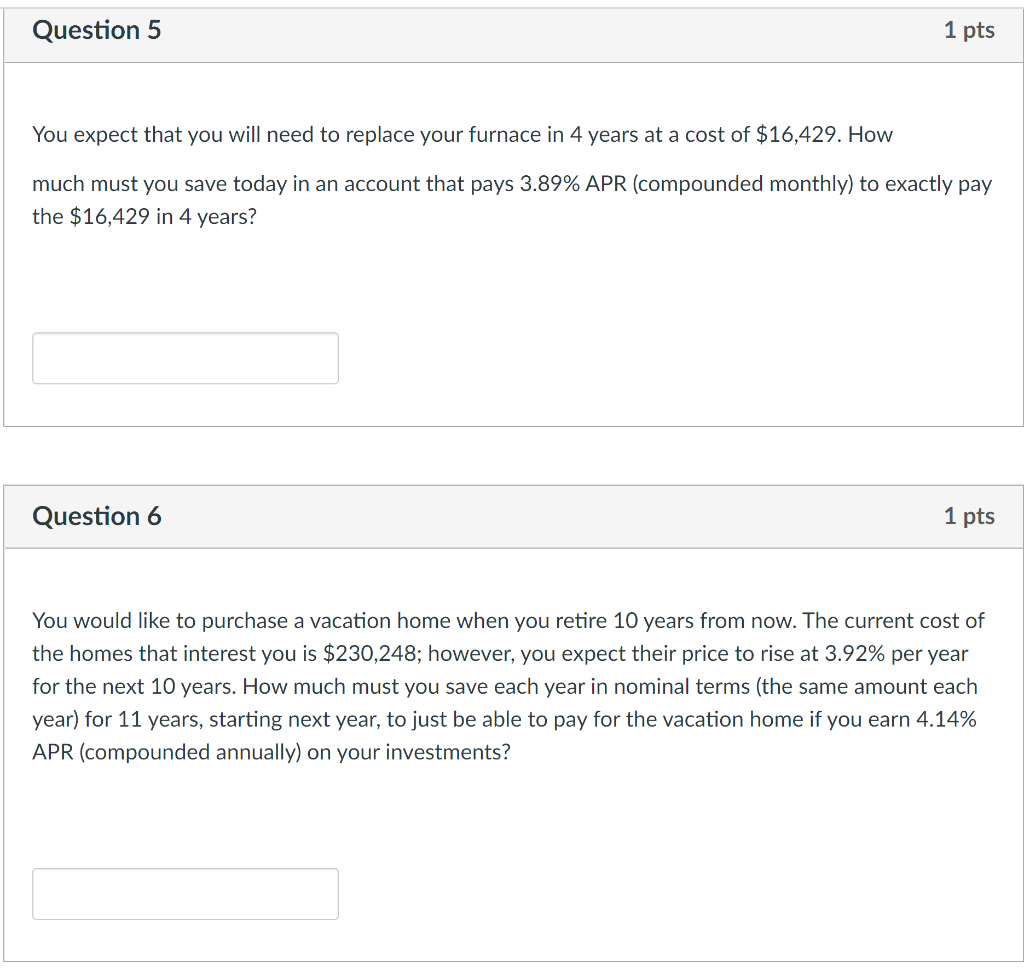Click the answer input field for Question 5

tap(185, 357)
